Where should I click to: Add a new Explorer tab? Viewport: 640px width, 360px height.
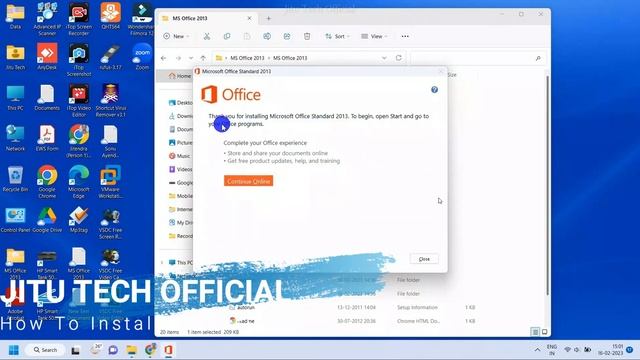pyautogui.click(x=269, y=18)
